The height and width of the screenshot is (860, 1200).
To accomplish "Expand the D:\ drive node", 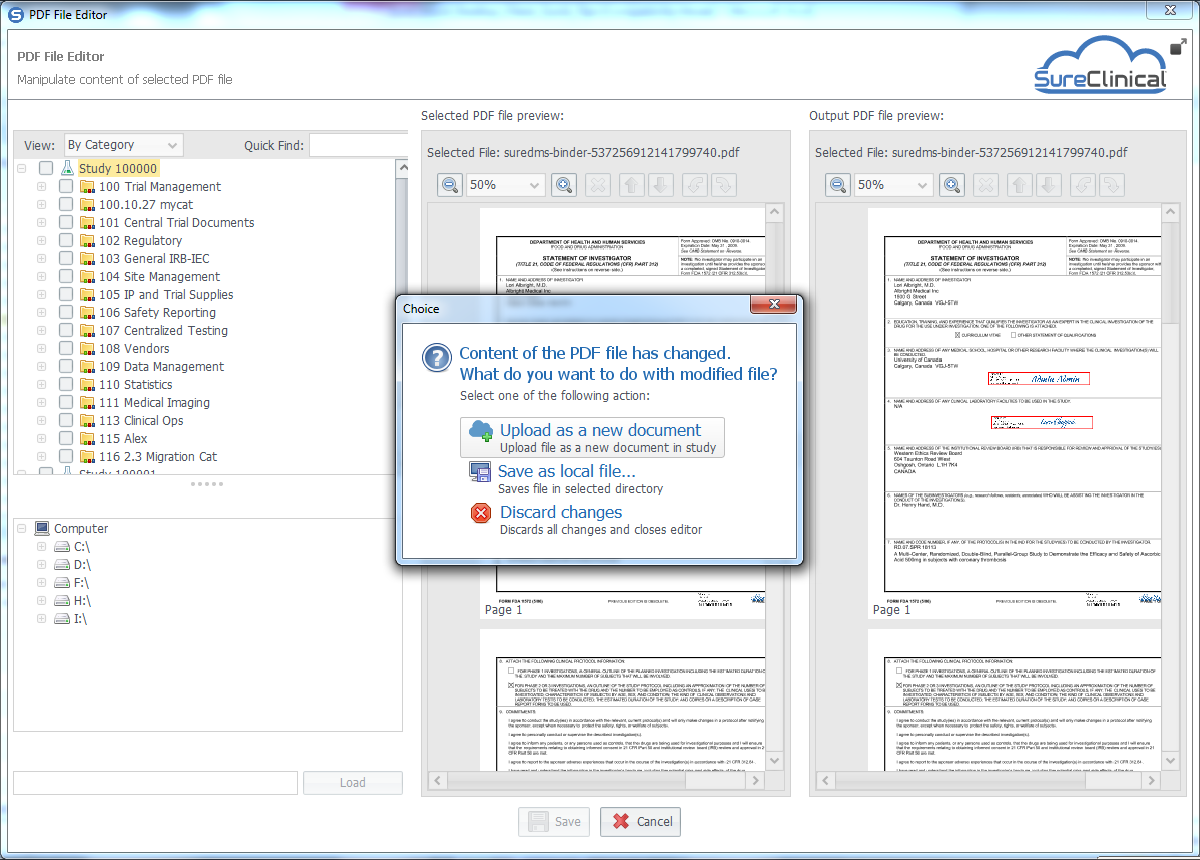I will click(x=42, y=564).
